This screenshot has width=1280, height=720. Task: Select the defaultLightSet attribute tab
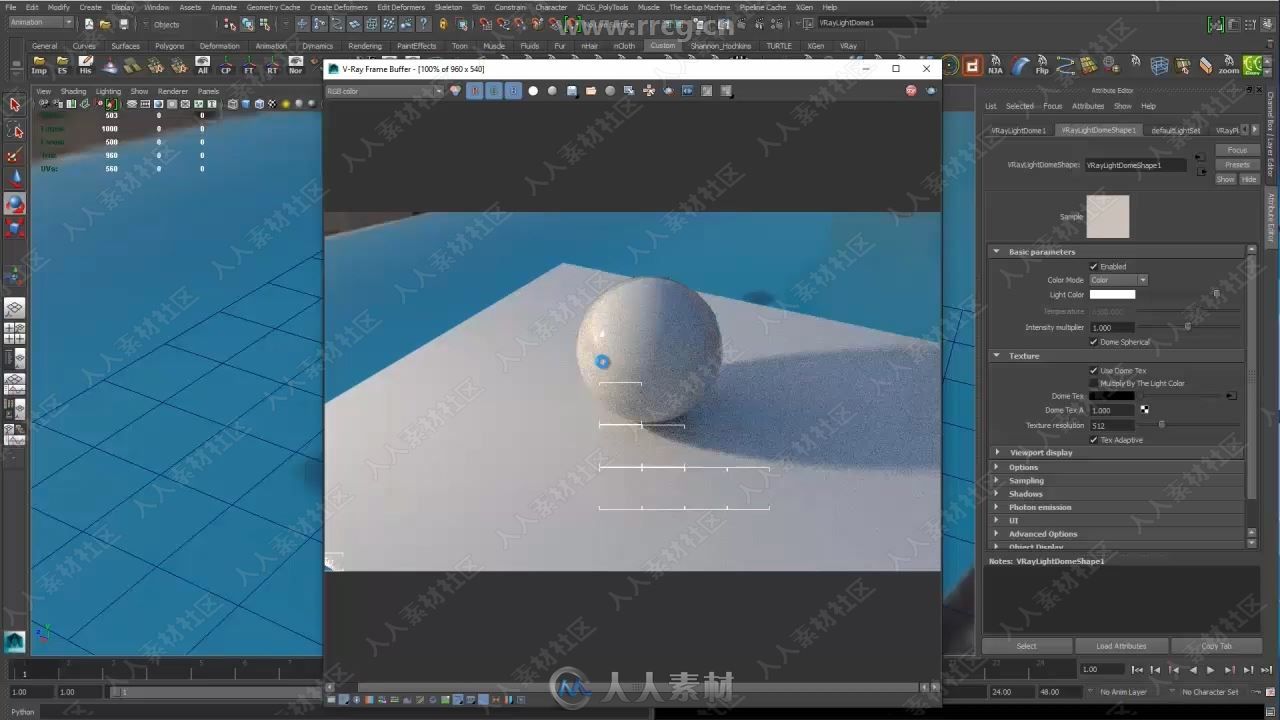pyautogui.click(x=1175, y=130)
